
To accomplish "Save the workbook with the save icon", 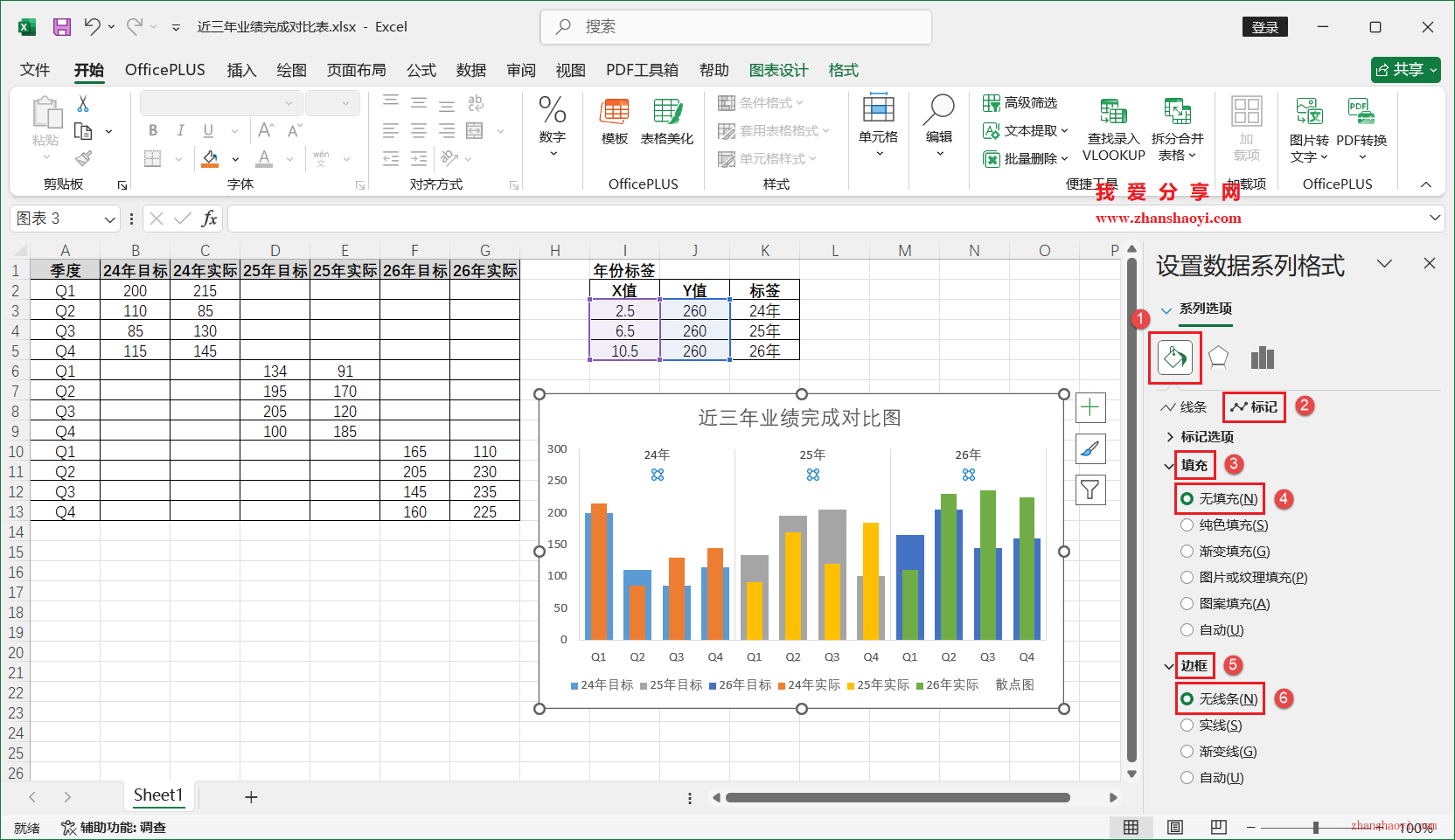I will [x=62, y=27].
